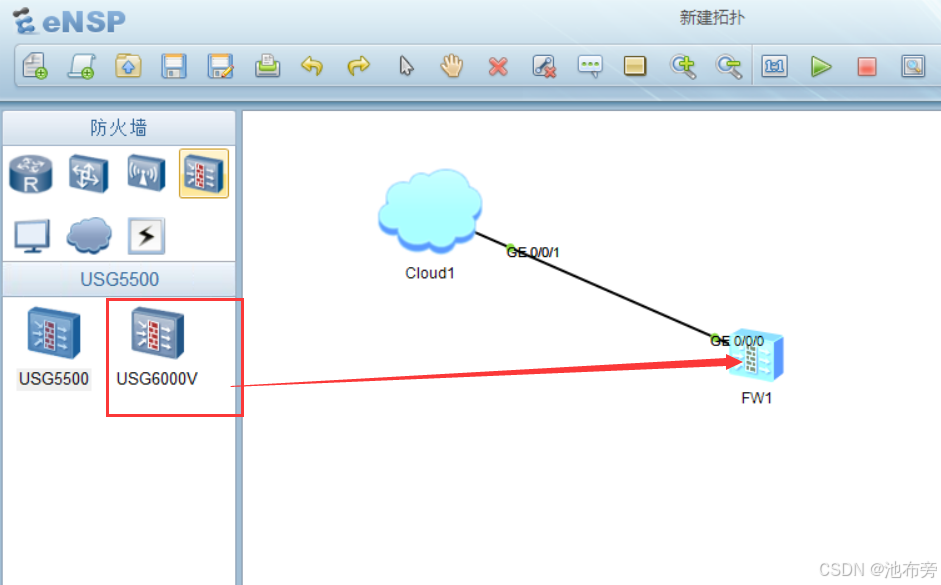Select the WLAN device category
Image resolution: width=941 pixels, height=585 pixels.
click(x=146, y=174)
